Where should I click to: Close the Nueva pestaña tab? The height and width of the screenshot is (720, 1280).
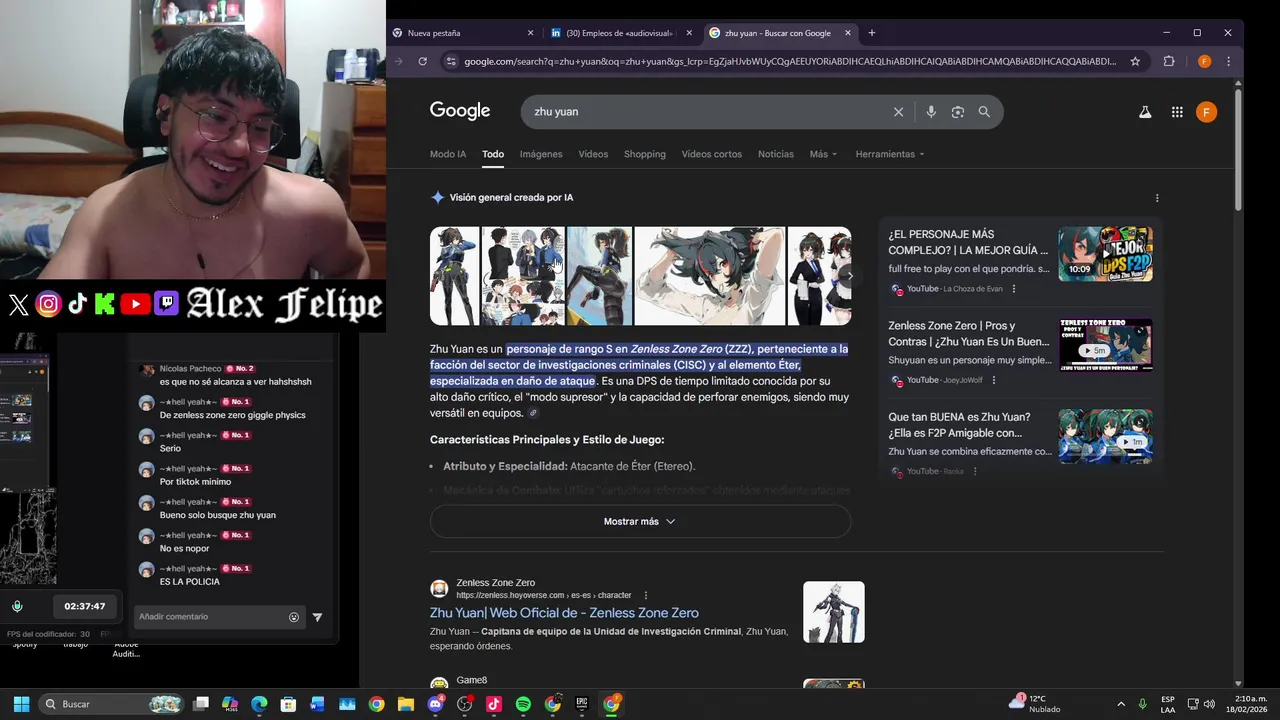coord(531,33)
